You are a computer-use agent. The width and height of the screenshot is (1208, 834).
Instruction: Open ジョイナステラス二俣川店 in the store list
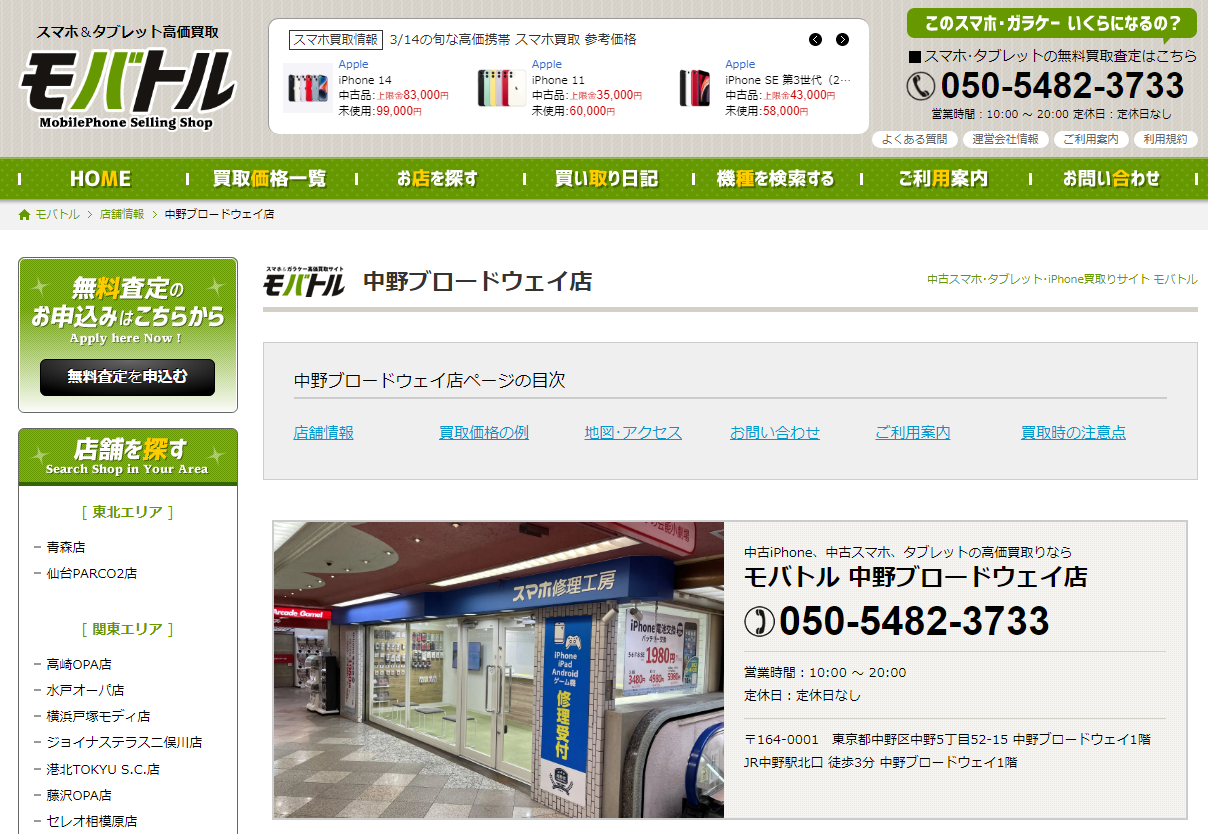[124, 743]
